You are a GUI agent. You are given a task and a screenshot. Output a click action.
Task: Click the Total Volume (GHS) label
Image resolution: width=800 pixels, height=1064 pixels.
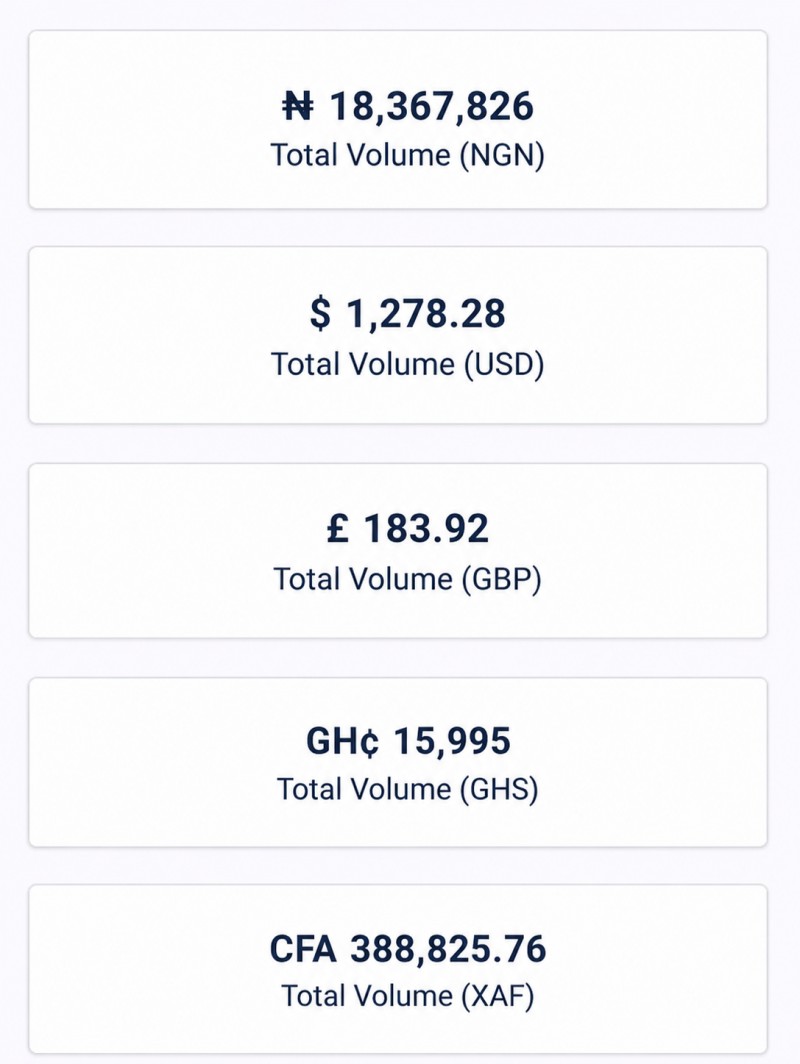408,788
